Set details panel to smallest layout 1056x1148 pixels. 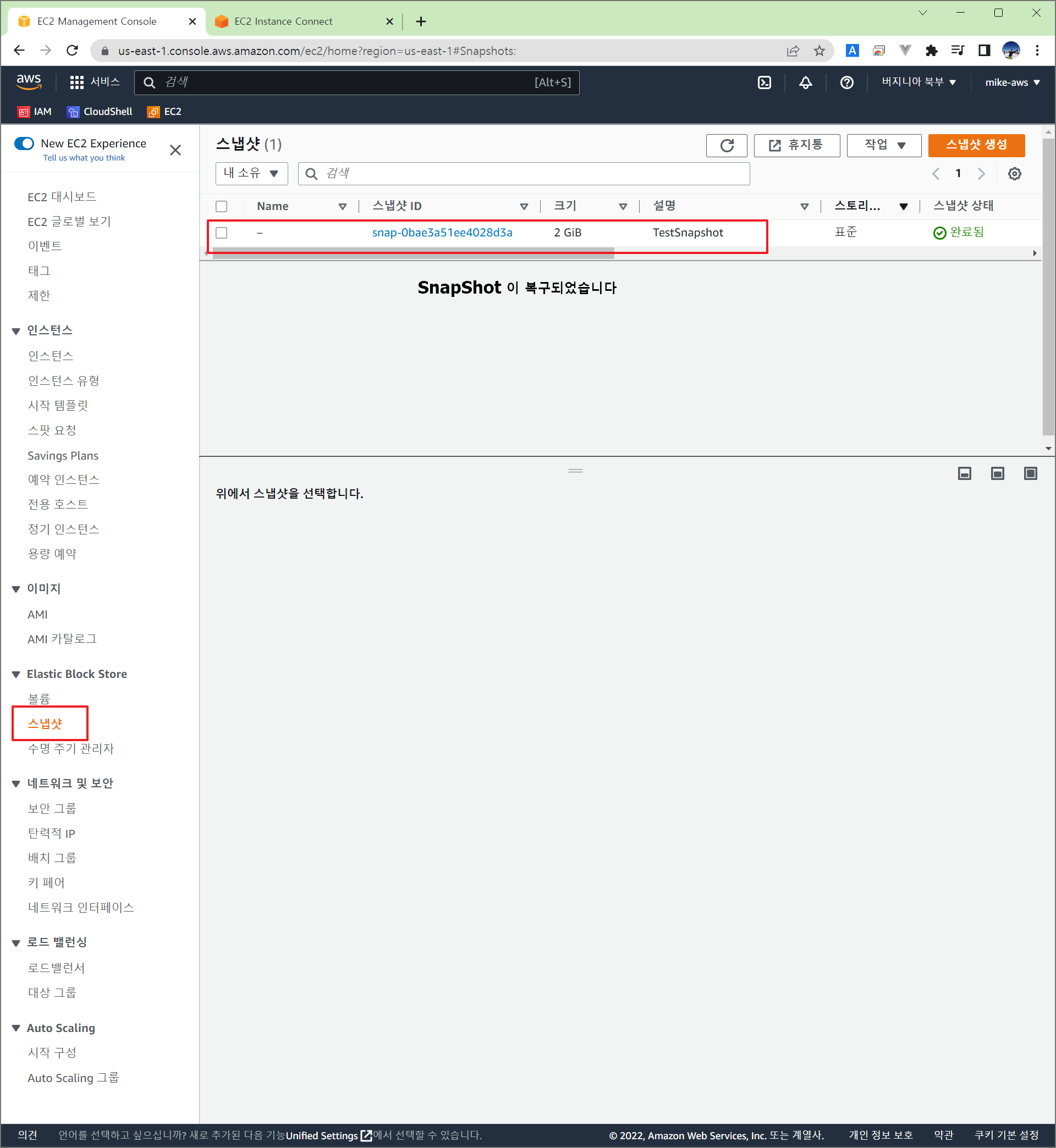965,473
